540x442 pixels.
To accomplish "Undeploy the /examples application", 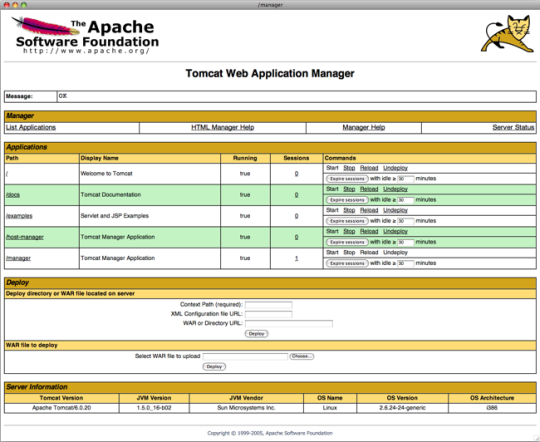I will coord(395,210).
